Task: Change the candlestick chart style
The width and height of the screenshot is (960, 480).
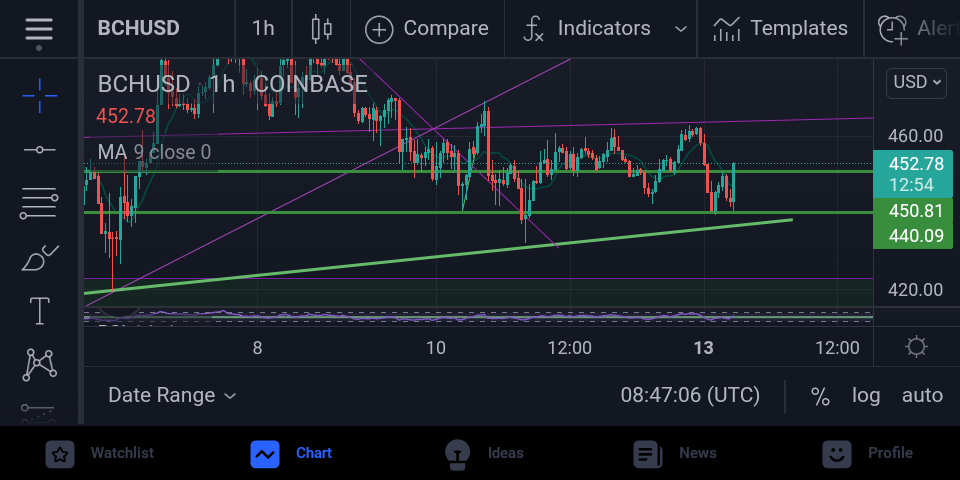Action: (x=321, y=29)
